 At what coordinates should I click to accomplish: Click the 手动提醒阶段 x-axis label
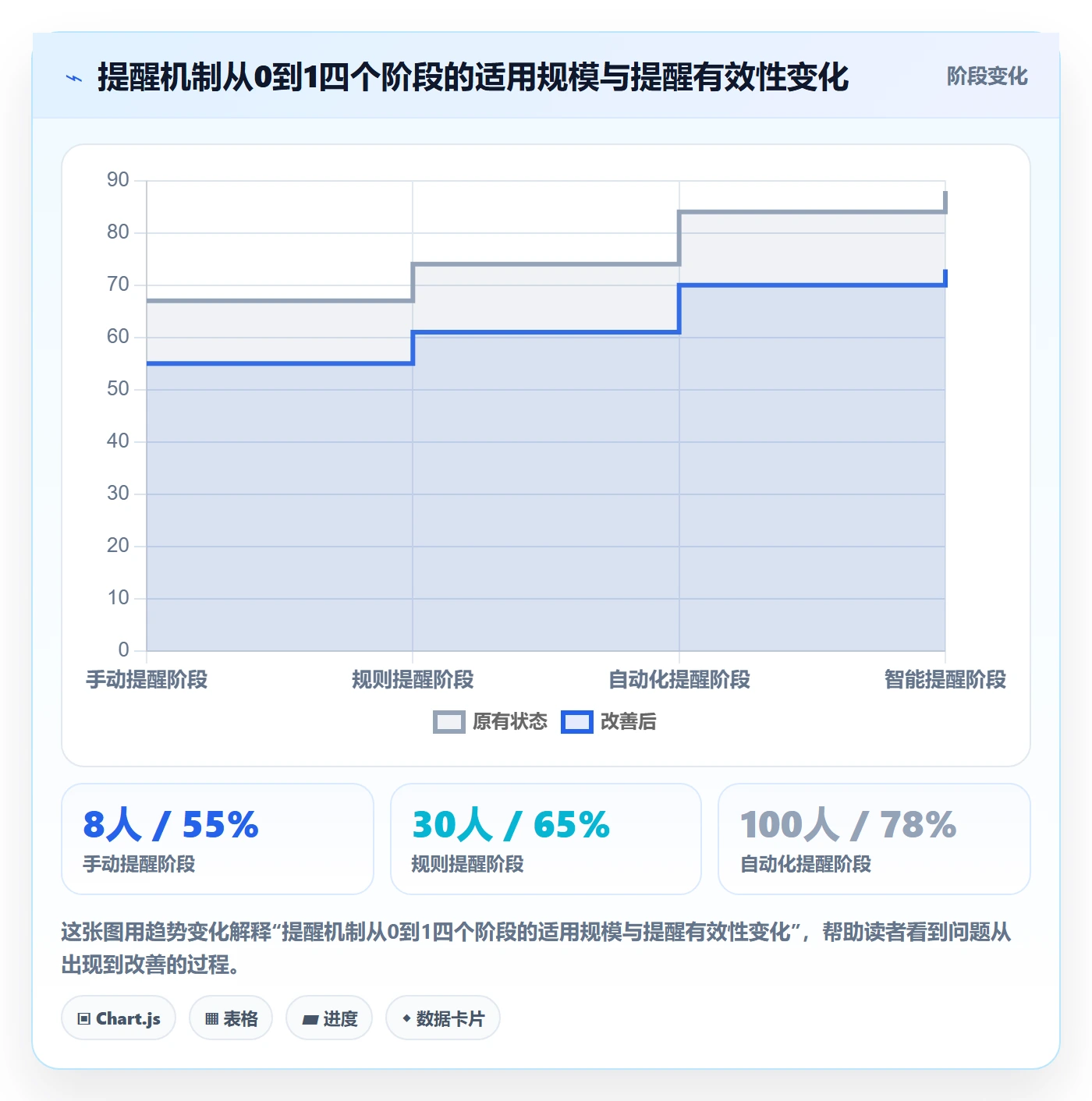click(147, 680)
